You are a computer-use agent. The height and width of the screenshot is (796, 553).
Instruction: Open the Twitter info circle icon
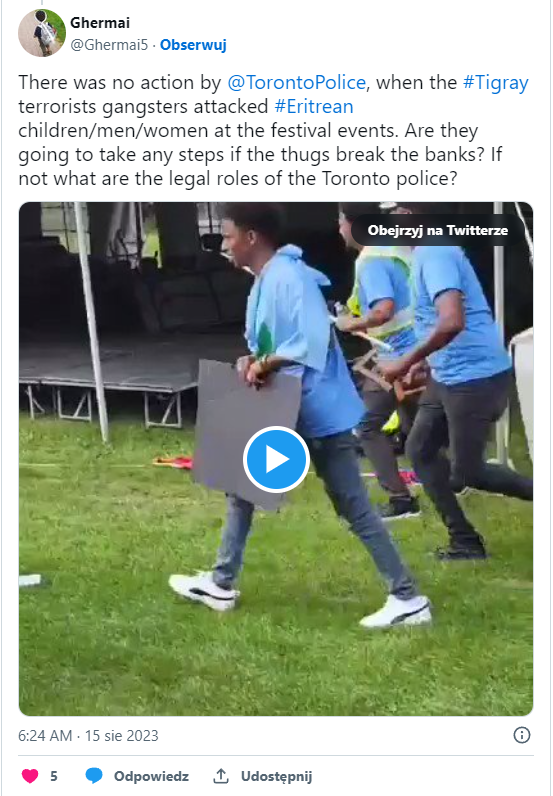pyautogui.click(x=522, y=735)
